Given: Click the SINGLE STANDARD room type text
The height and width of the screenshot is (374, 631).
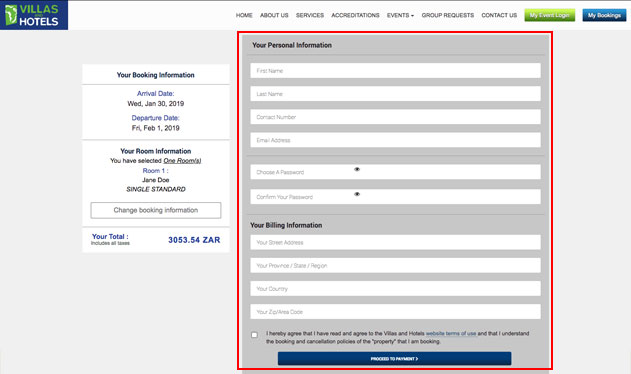Looking at the screenshot, I should [156, 189].
